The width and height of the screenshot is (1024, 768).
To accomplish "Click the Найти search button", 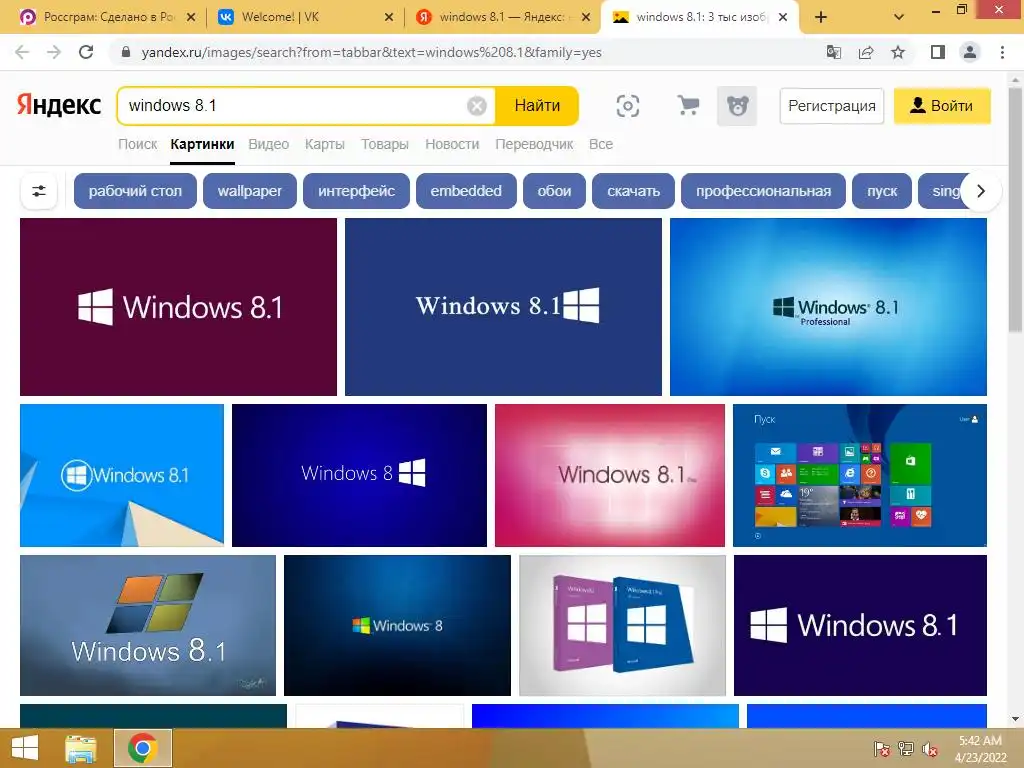I will [537, 106].
